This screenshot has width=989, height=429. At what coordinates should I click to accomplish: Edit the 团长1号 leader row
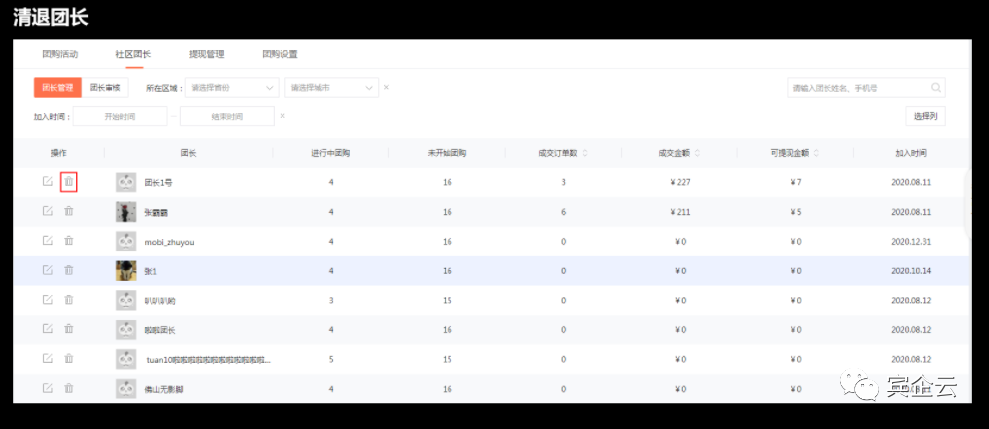[x=47, y=182]
